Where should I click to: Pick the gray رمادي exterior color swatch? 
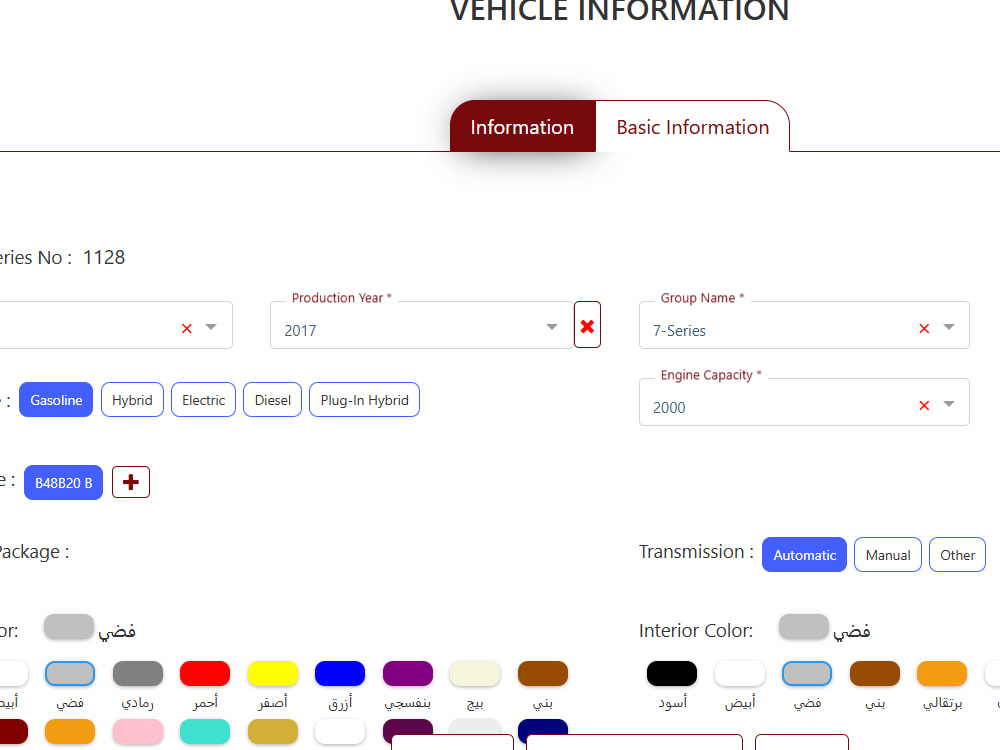pyautogui.click(x=138, y=673)
